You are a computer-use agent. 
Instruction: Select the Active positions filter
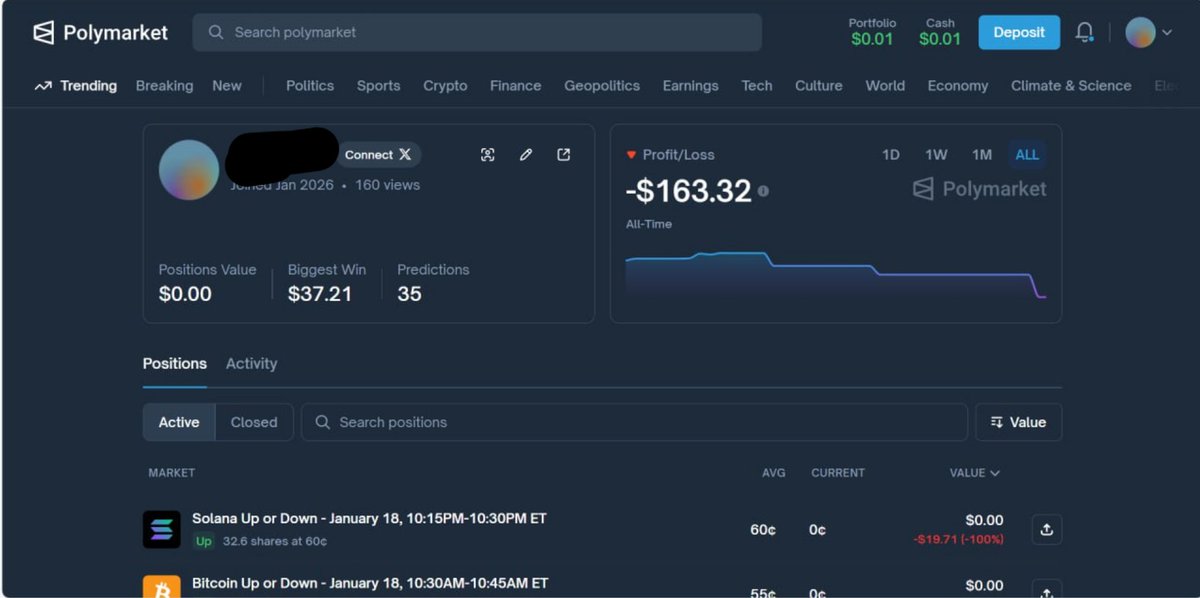[179, 422]
